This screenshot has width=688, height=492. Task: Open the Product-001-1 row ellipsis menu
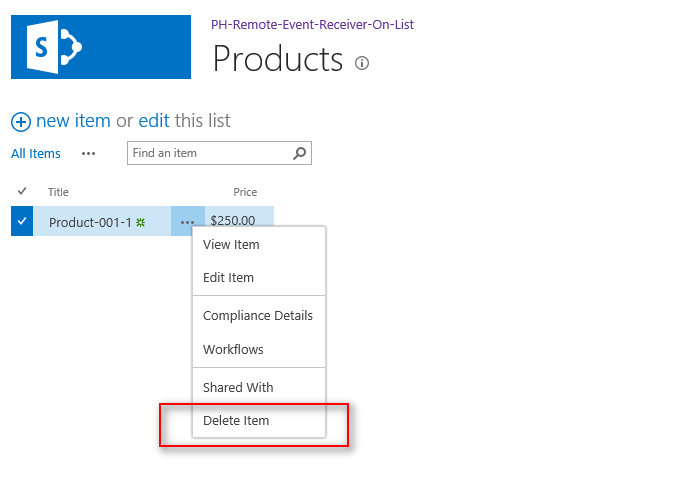coord(188,221)
